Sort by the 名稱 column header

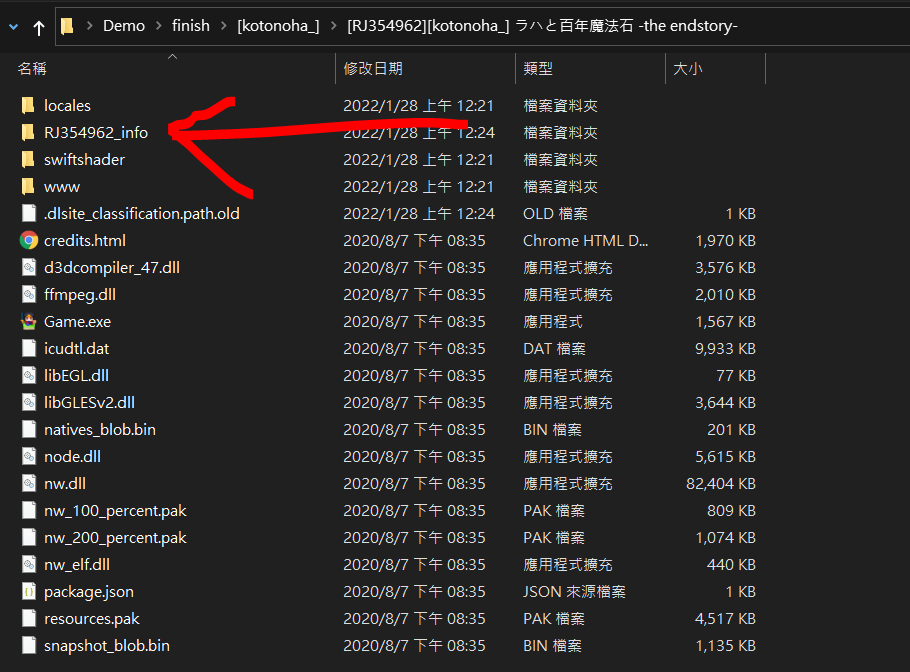32,68
